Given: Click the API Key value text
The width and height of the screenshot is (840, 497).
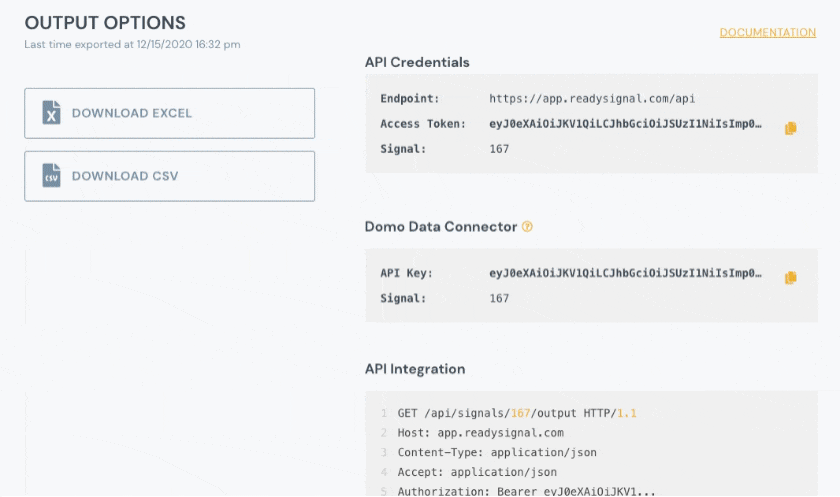Looking at the screenshot, I should pos(625,273).
